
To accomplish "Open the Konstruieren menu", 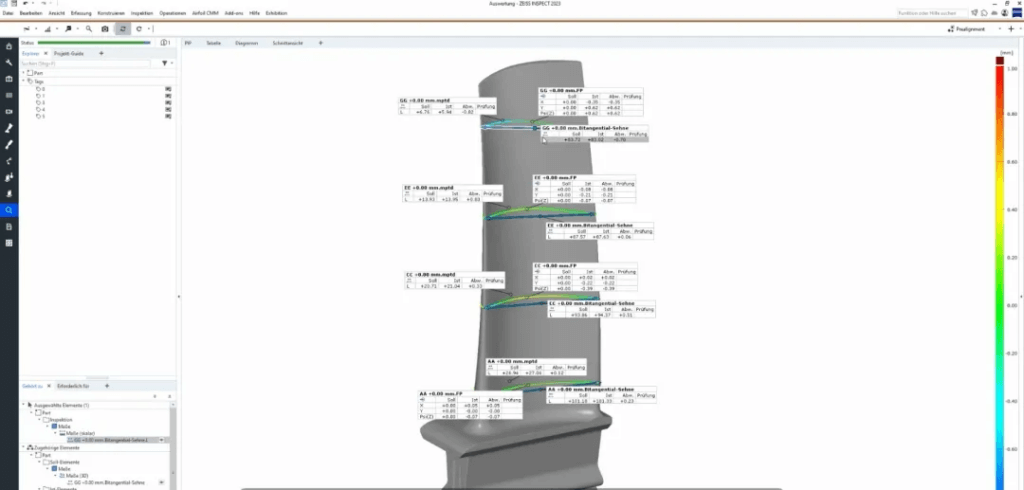I will (x=110, y=13).
